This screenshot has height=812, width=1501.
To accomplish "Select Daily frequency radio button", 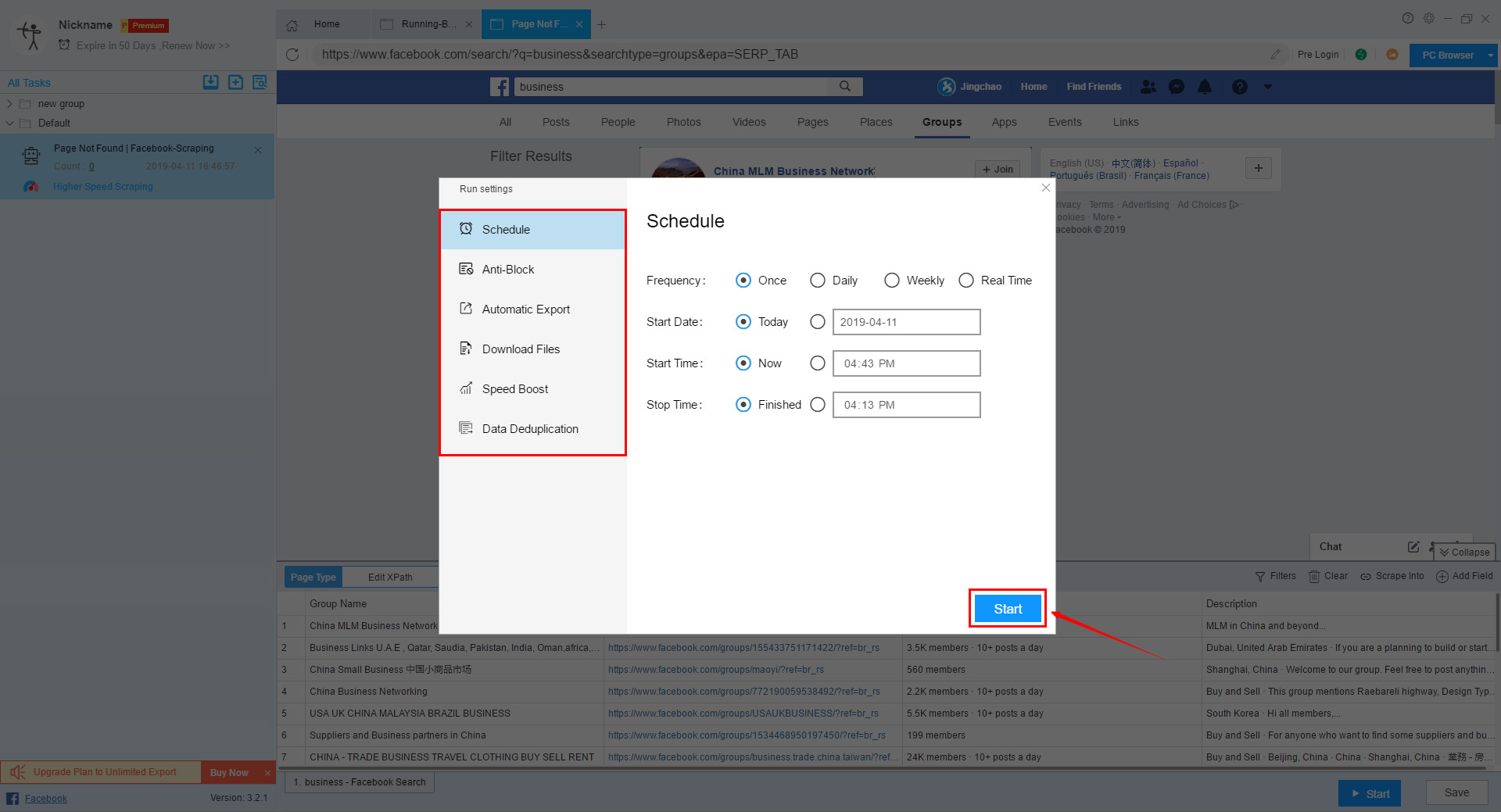I will point(818,281).
